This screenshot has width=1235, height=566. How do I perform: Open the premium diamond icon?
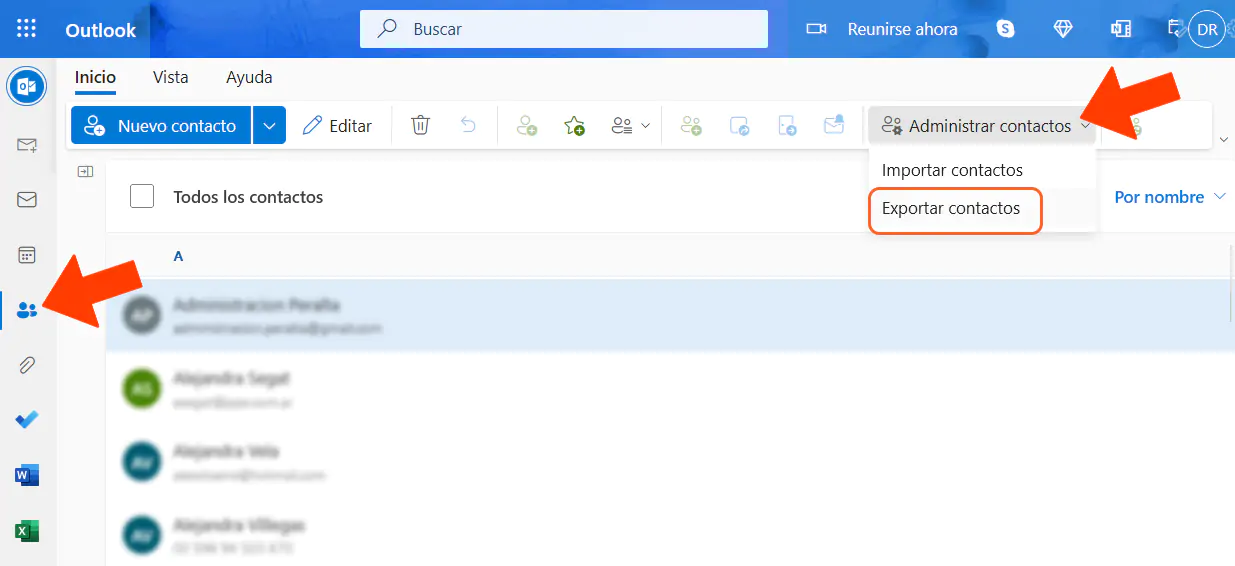tap(1063, 29)
